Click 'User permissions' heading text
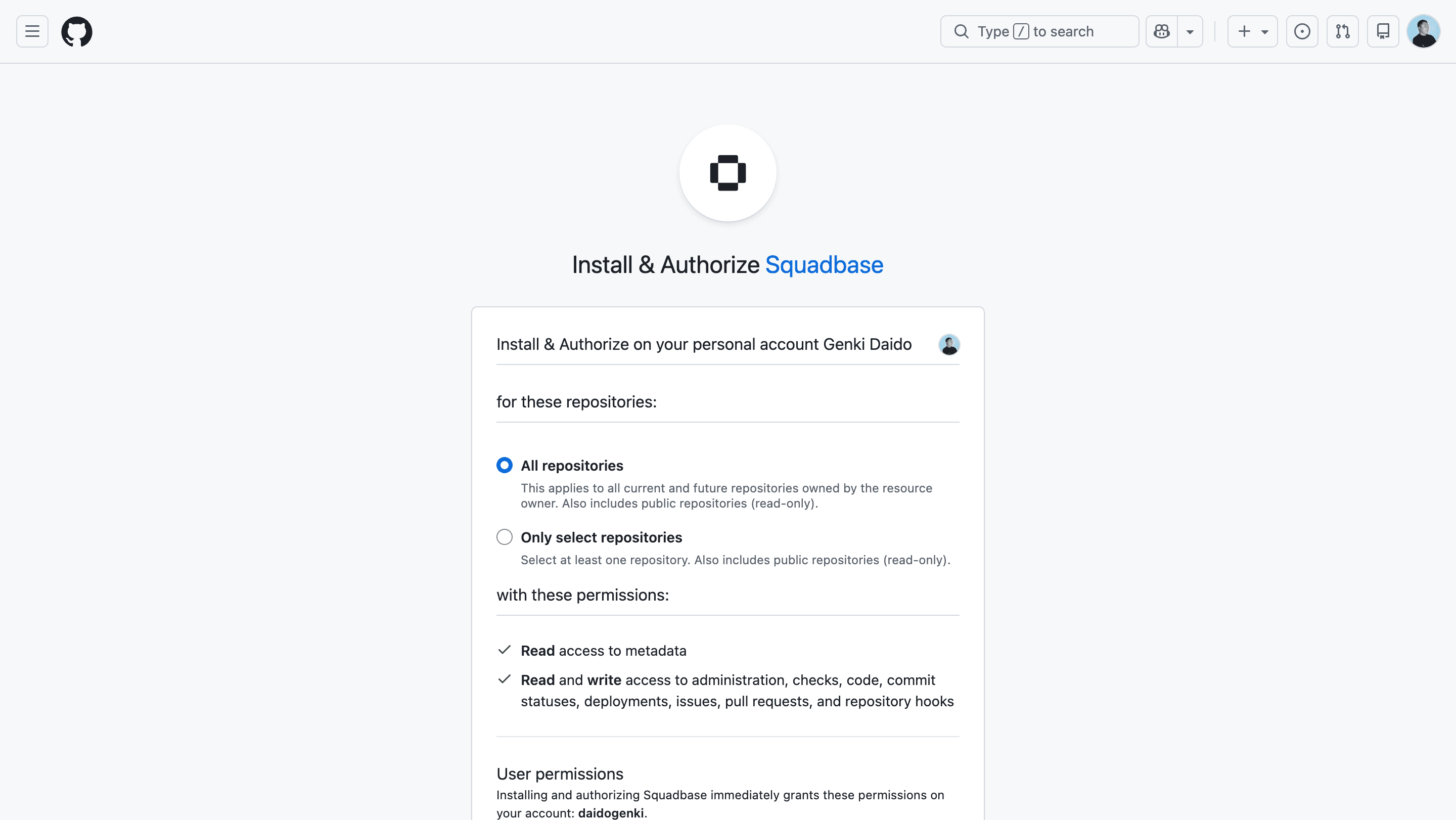Screen dimensions: 1456x820 pyautogui.click(x=560, y=773)
